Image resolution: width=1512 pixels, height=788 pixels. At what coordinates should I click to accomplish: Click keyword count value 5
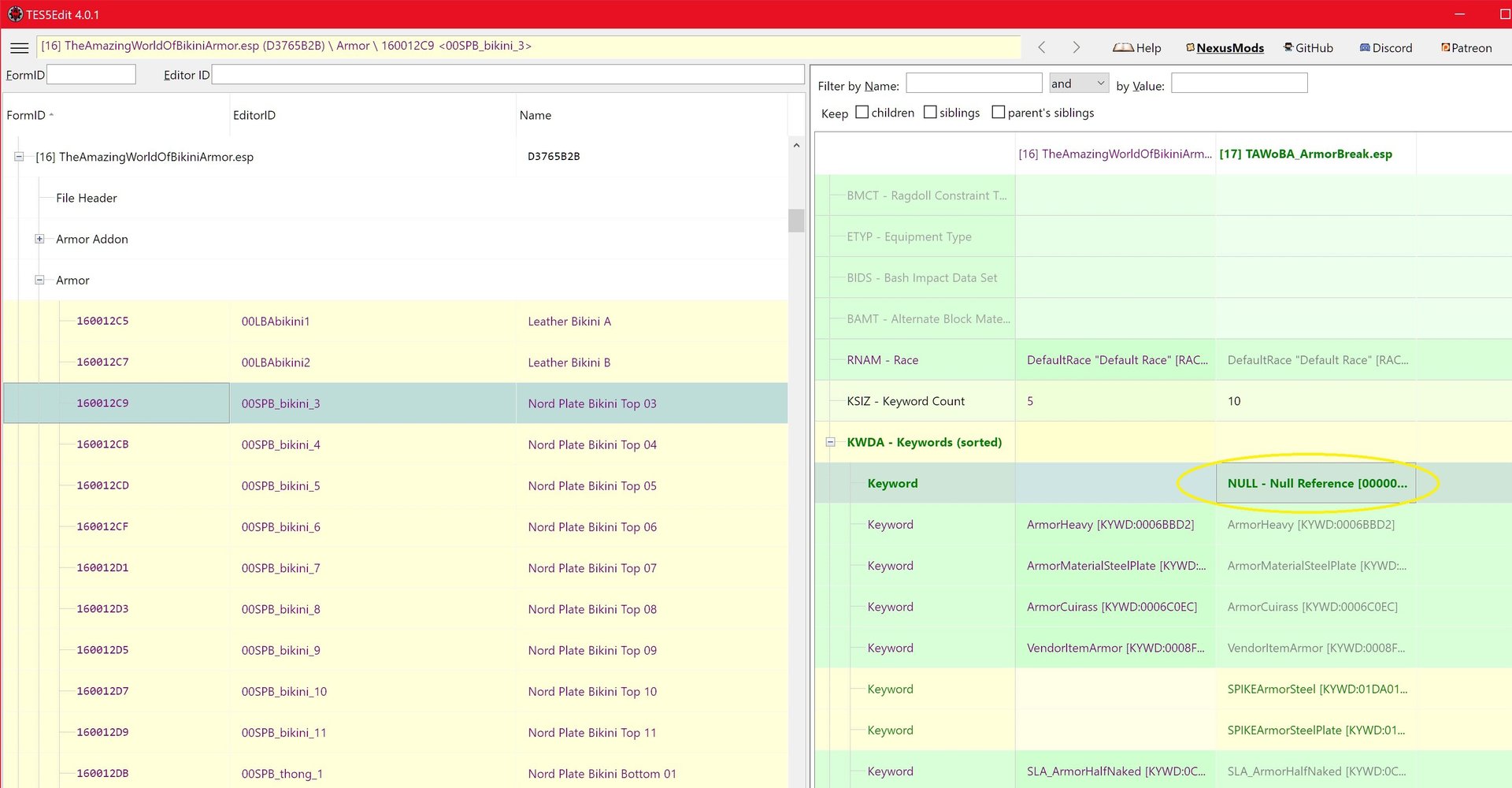click(1115, 401)
